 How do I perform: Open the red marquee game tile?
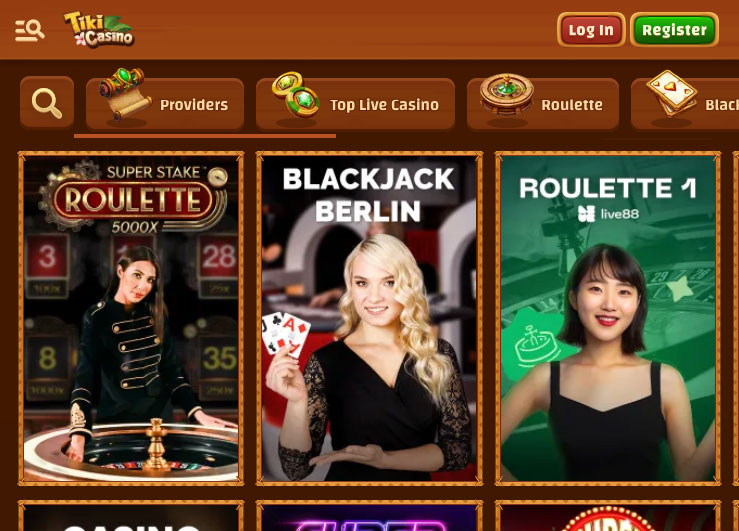[x=608, y=516]
